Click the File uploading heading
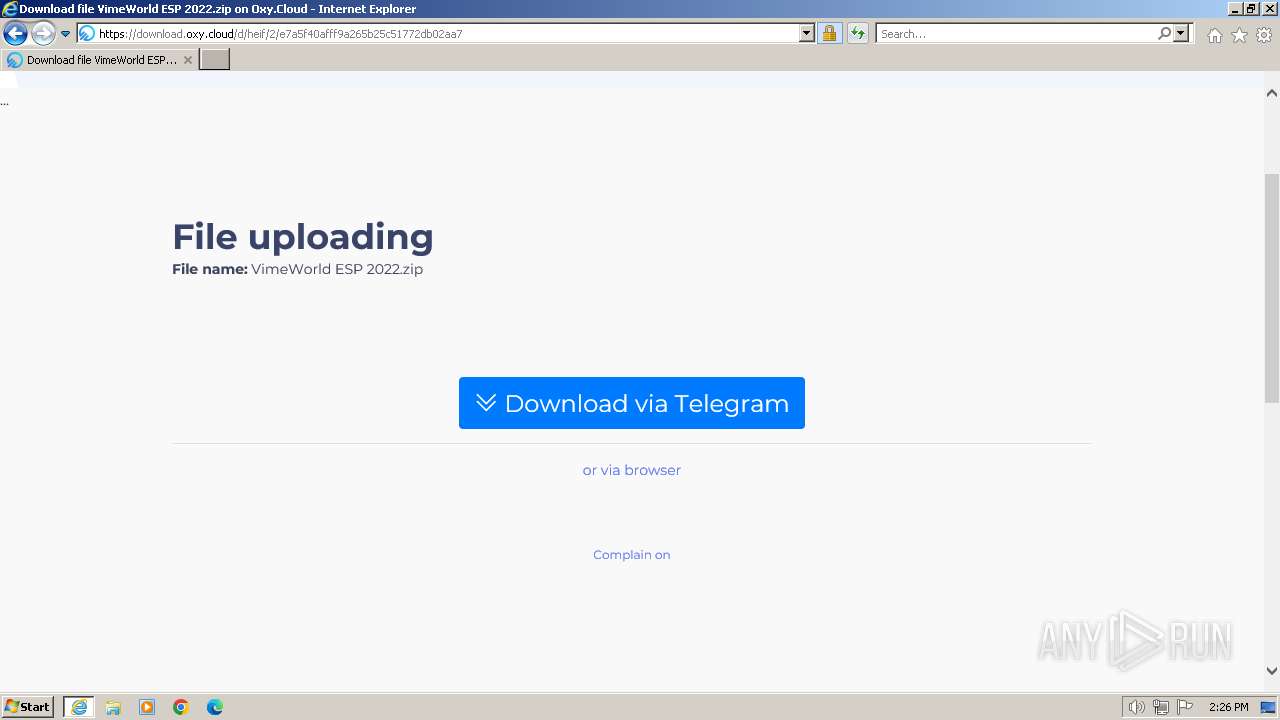The width and height of the screenshot is (1280, 720). (303, 237)
